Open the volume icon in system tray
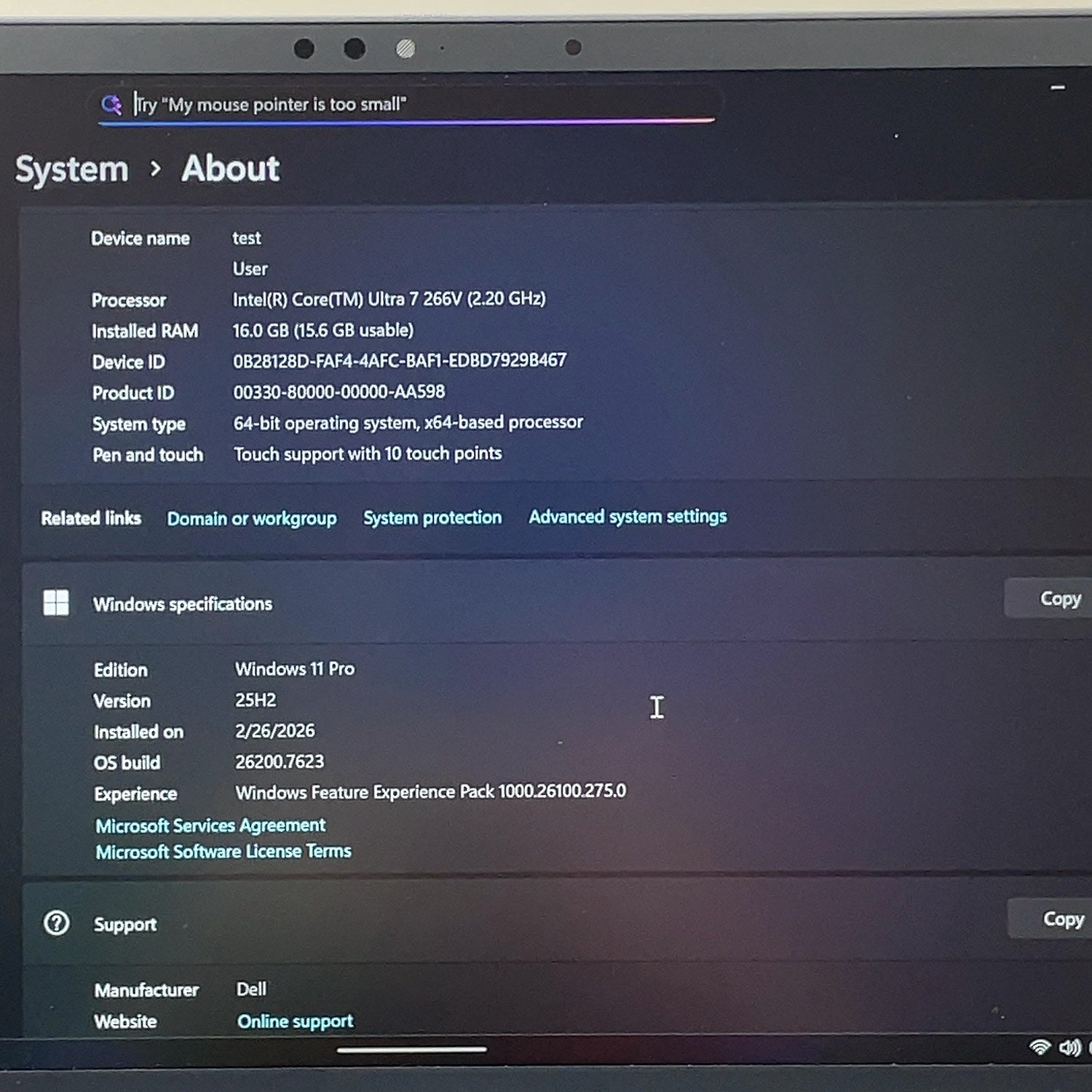 pyautogui.click(x=1069, y=1048)
